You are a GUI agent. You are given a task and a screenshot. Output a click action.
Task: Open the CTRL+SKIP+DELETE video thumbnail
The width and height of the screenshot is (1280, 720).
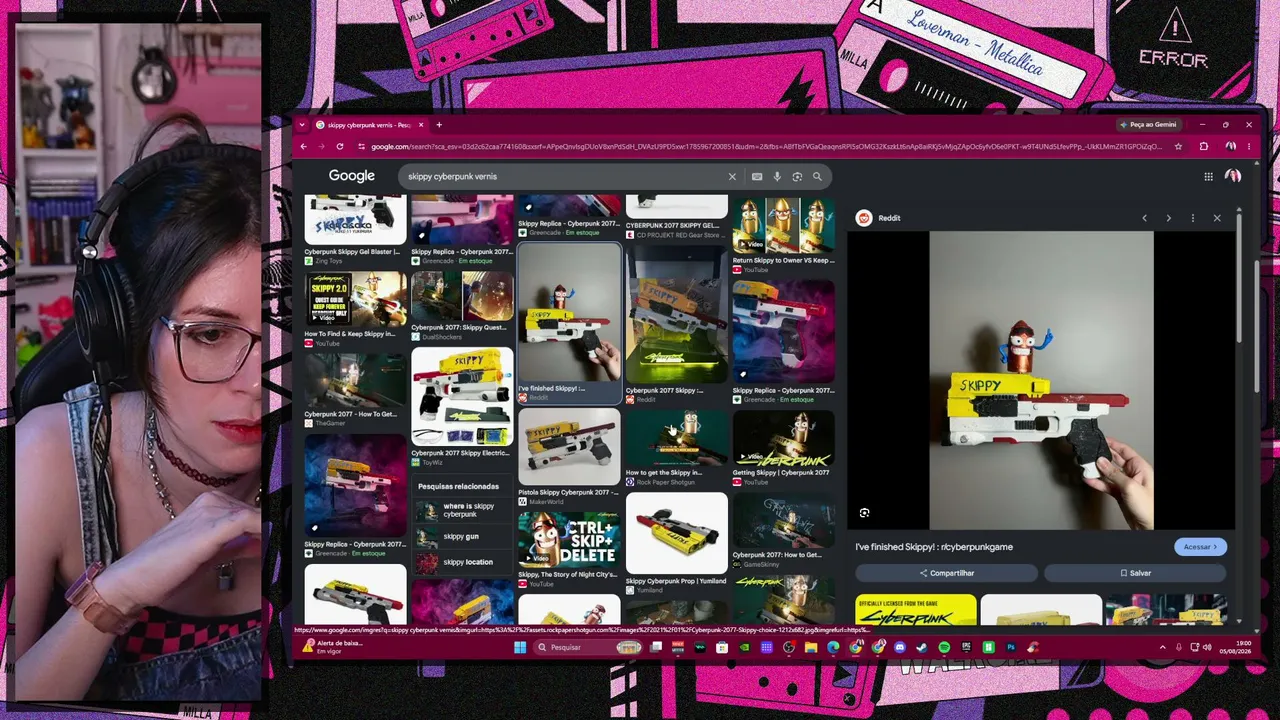coord(569,540)
